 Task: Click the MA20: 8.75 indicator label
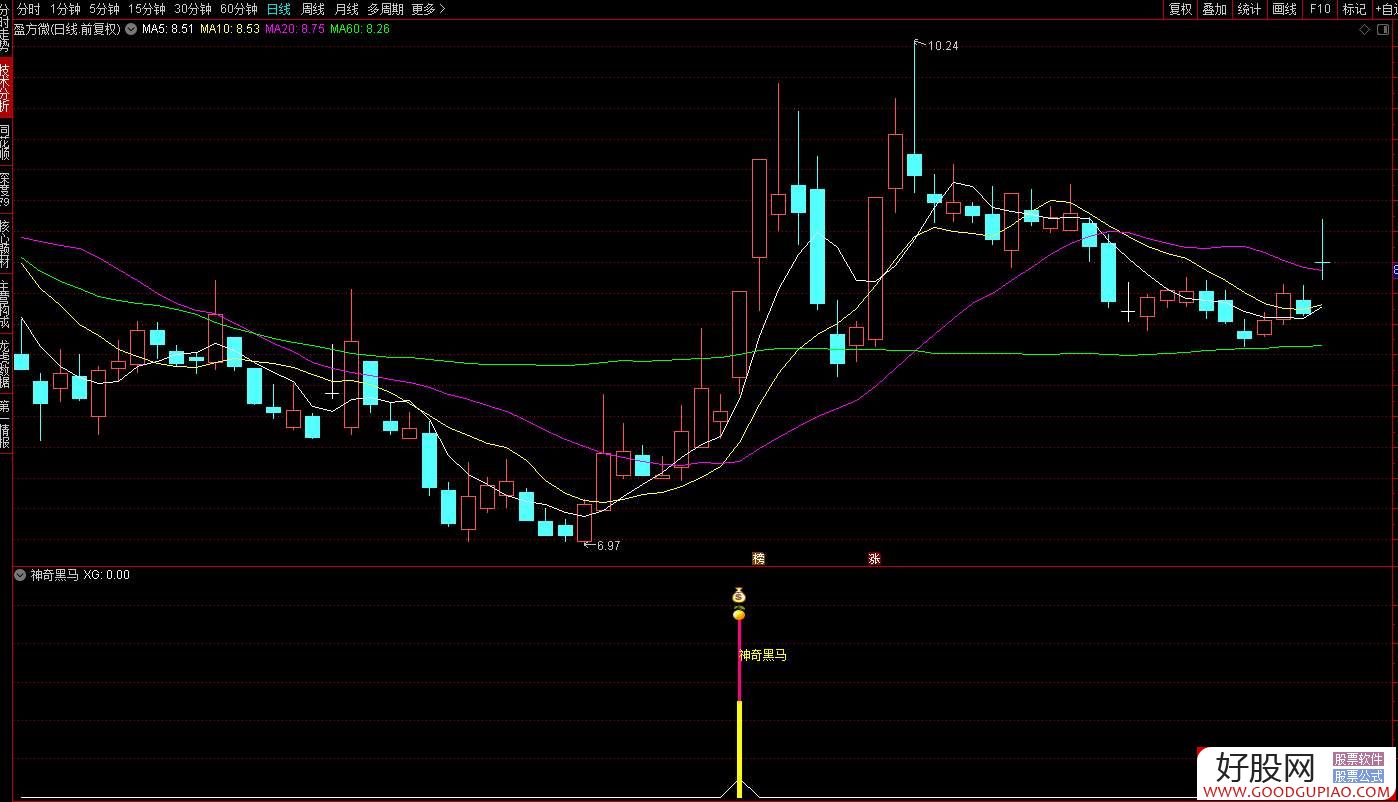click(295, 29)
